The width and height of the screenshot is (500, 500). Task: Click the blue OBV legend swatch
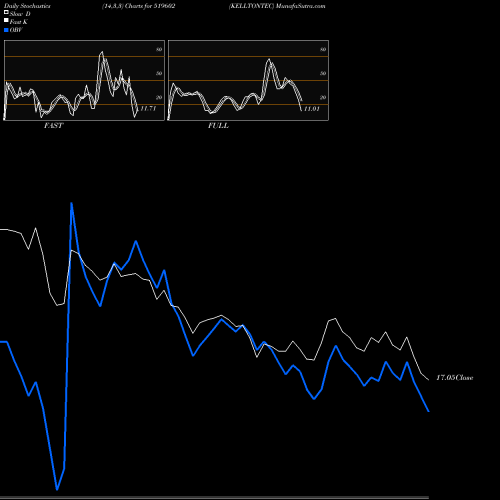[x=6, y=30]
